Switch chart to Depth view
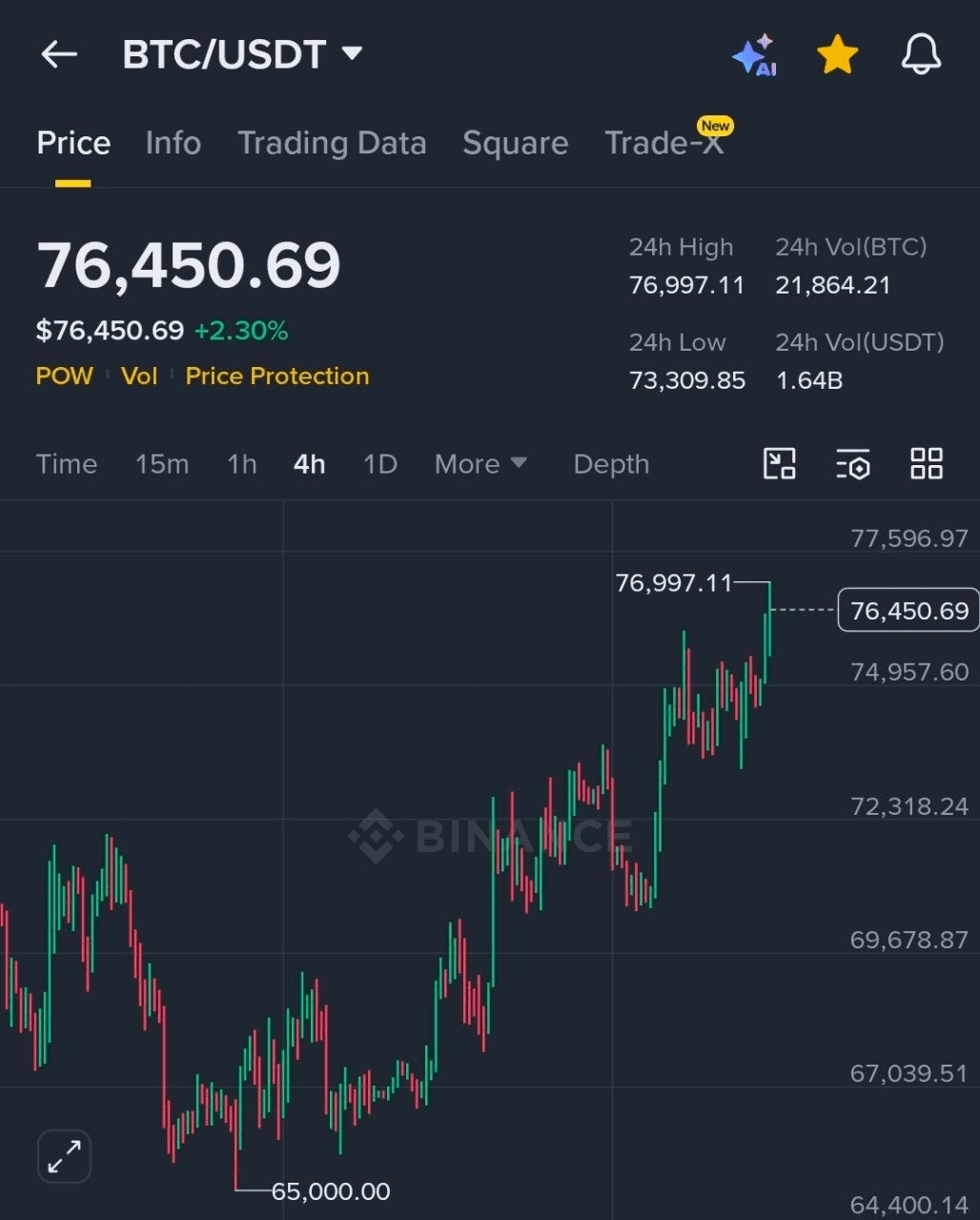 (x=611, y=464)
